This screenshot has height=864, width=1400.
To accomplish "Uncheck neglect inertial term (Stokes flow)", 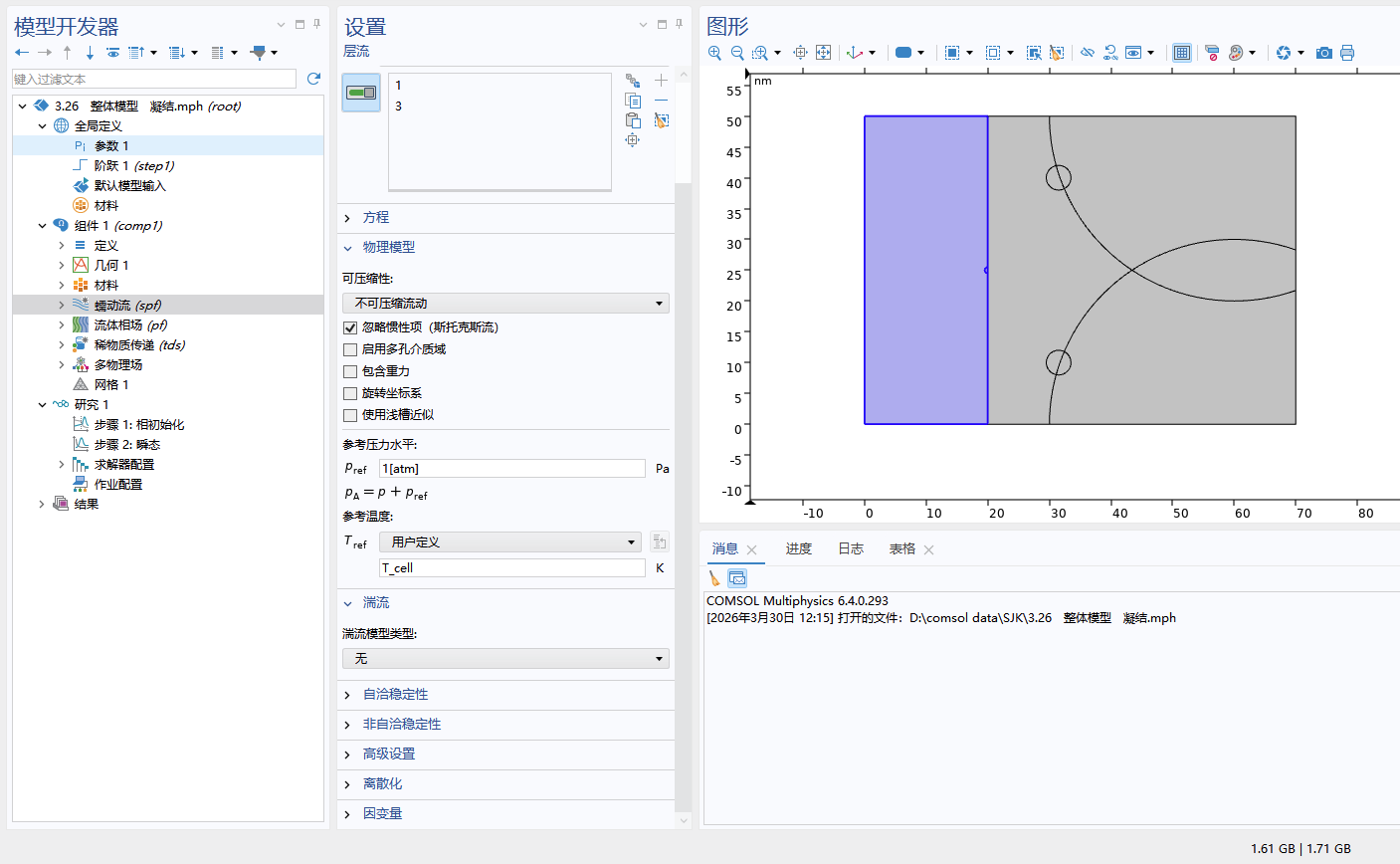I will (x=350, y=327).
